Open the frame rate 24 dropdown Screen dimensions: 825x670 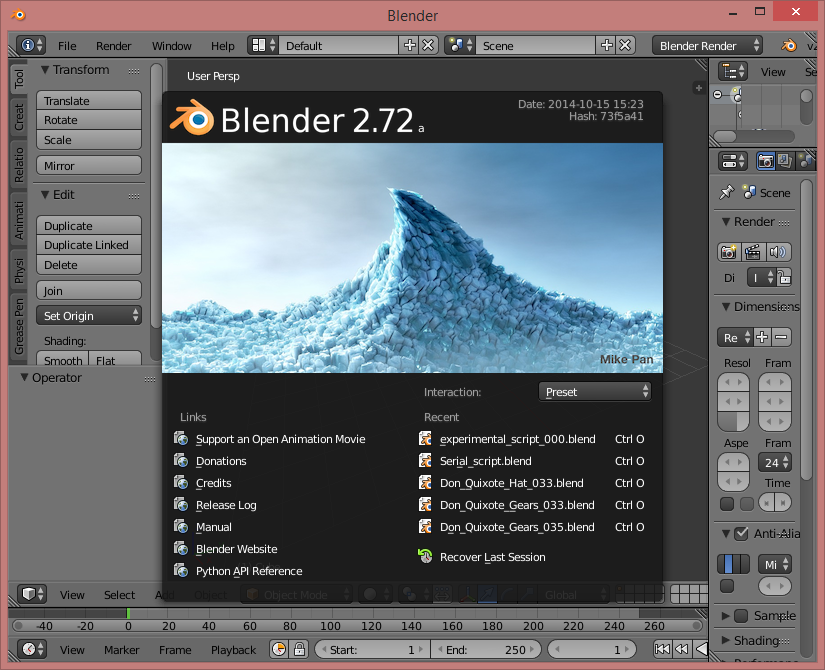click(x=774, y=463)
